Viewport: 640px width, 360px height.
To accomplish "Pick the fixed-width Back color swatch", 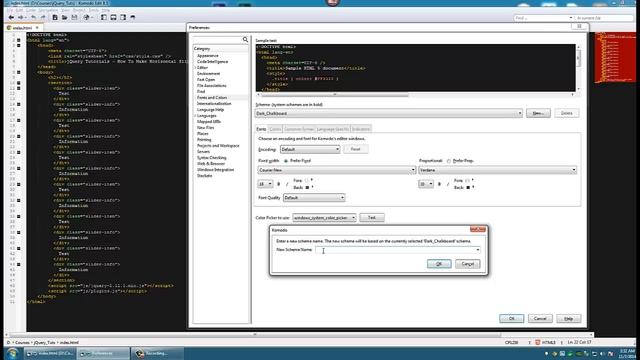I will [x=307, y=188].
